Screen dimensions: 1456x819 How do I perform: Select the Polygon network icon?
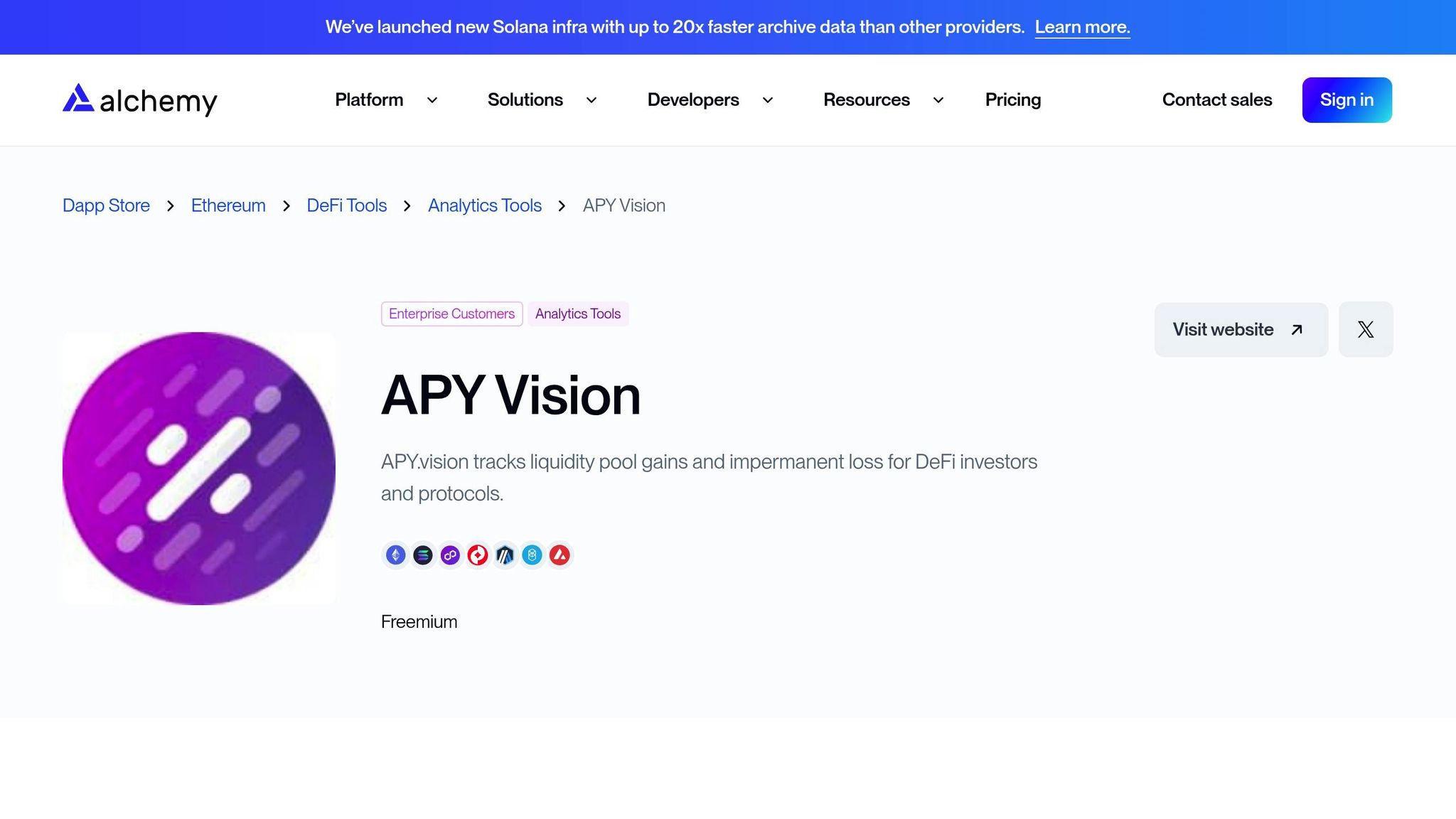click(450, 555)
